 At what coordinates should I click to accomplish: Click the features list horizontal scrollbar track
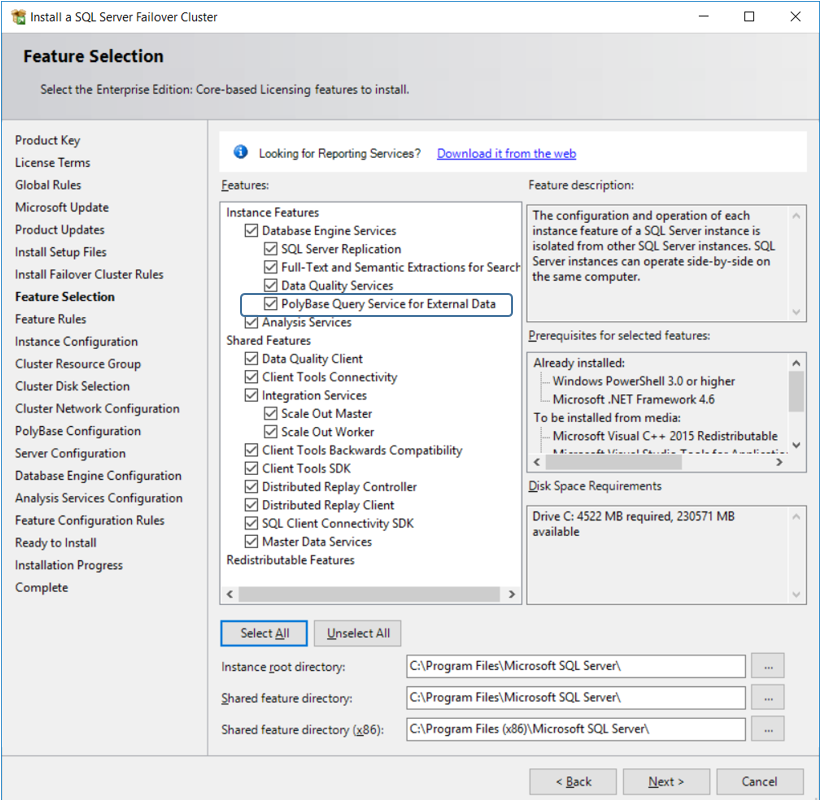[369, 594]
